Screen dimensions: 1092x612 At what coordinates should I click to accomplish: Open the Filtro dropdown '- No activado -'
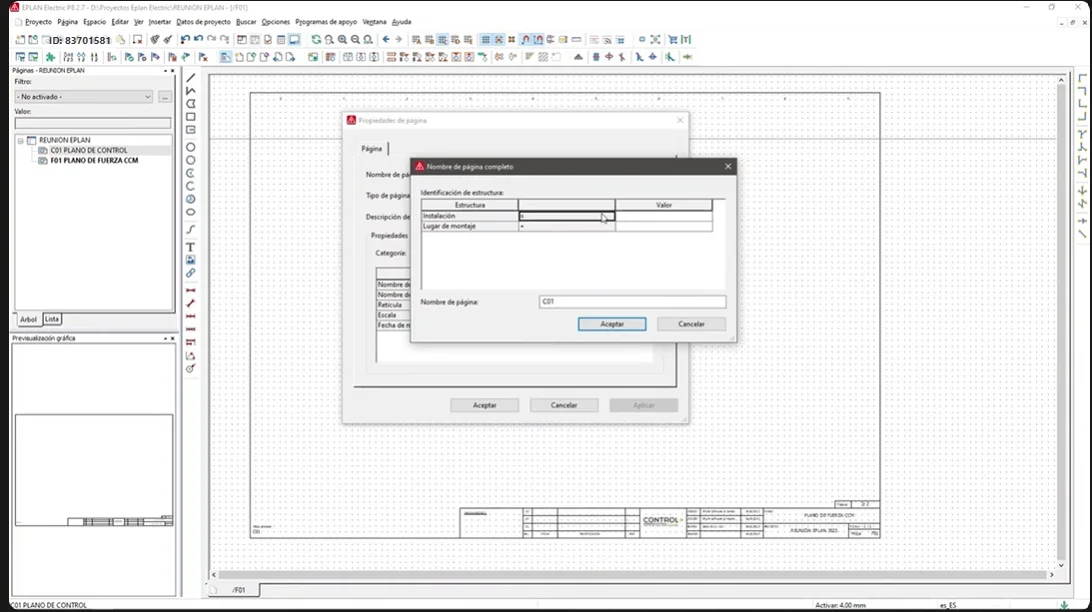coord(84,97)
